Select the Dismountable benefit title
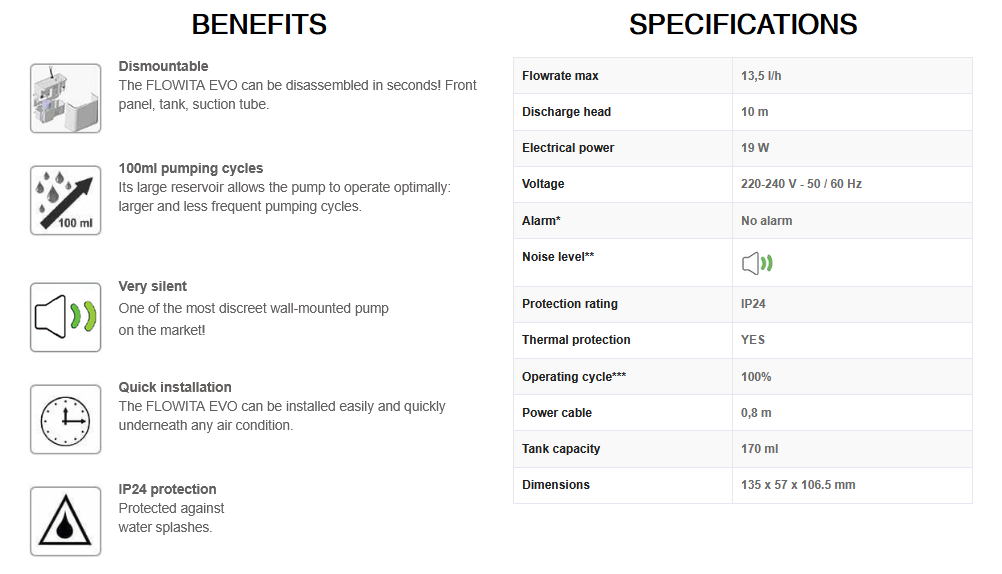Image resolution: width=1002 pixels, height=574 pixels. click(163, 66)
